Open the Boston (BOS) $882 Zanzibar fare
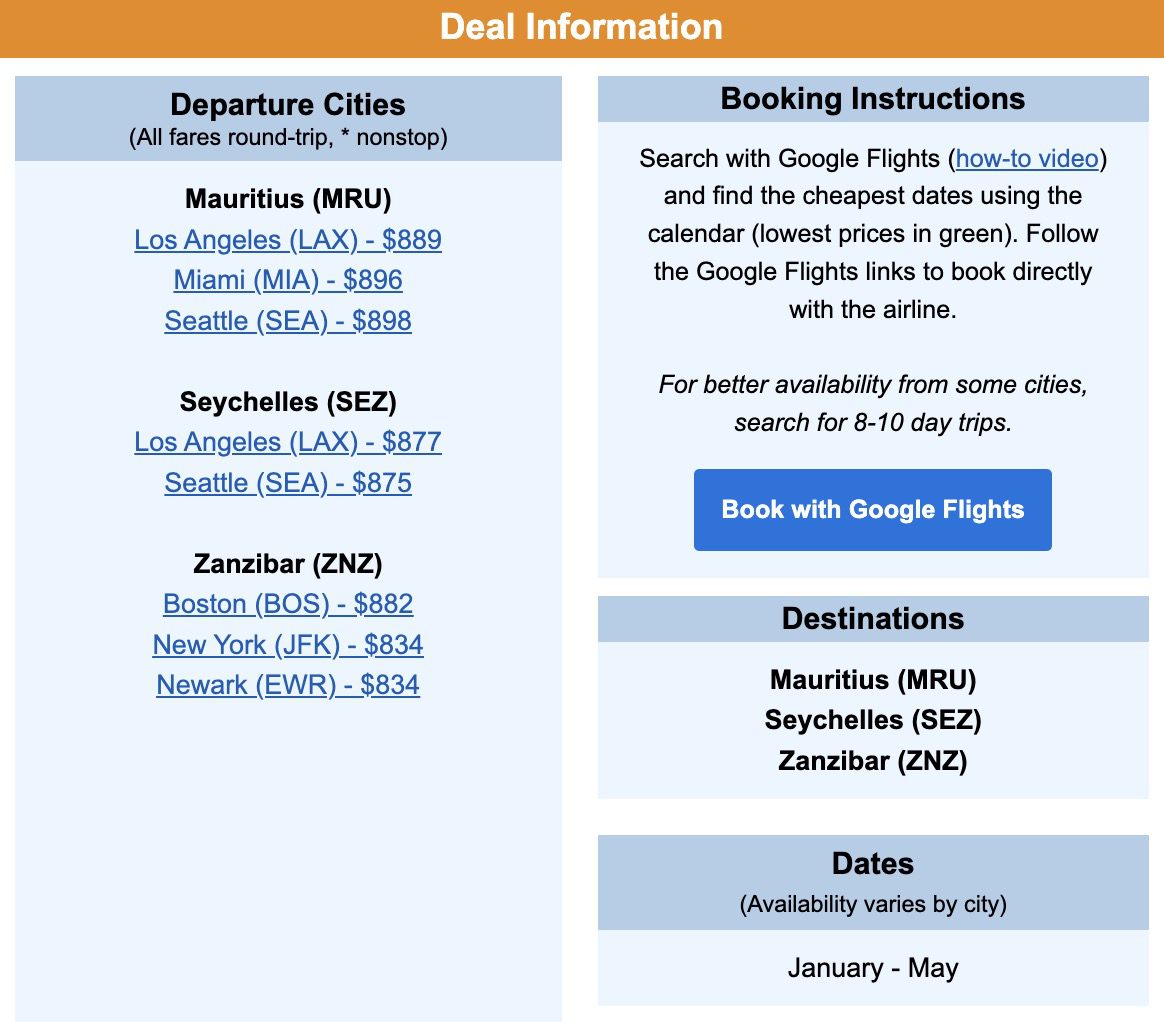The width and height of the screenshot is (1164, 1022). tap(287, 604)
